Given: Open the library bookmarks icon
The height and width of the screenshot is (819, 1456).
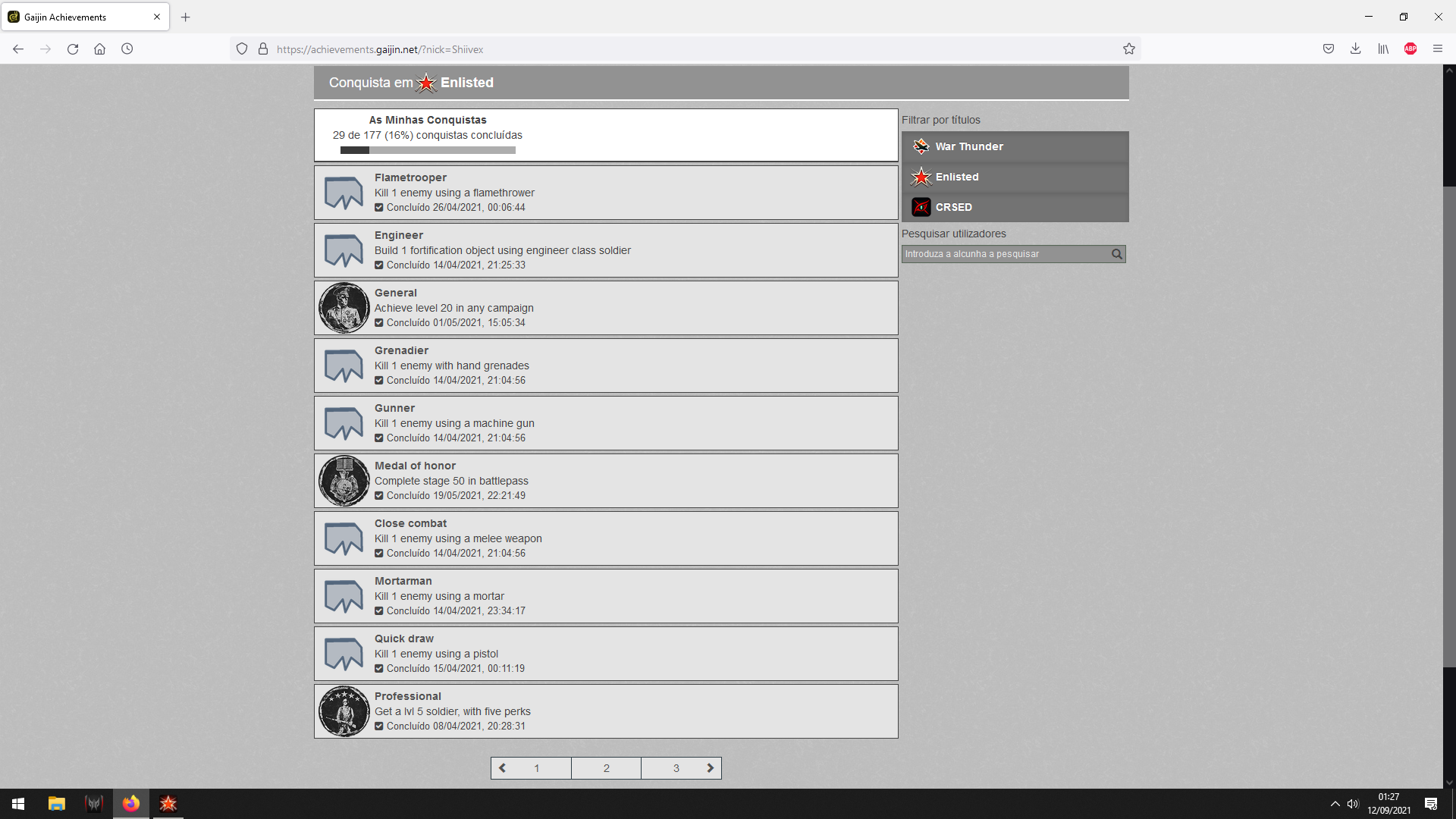Looking at the screenshot, I should tap(1383, 49).
